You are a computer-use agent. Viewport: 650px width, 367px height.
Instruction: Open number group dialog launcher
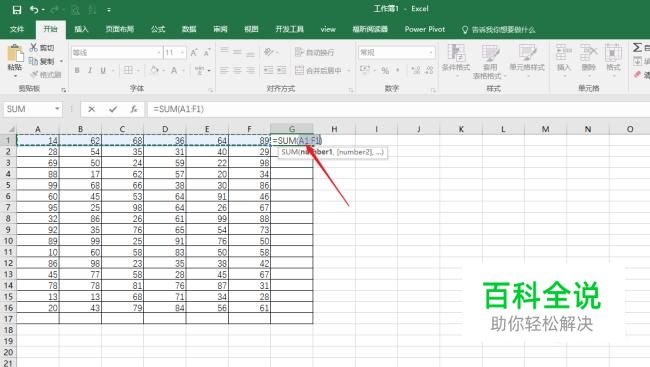coord(433,90)
